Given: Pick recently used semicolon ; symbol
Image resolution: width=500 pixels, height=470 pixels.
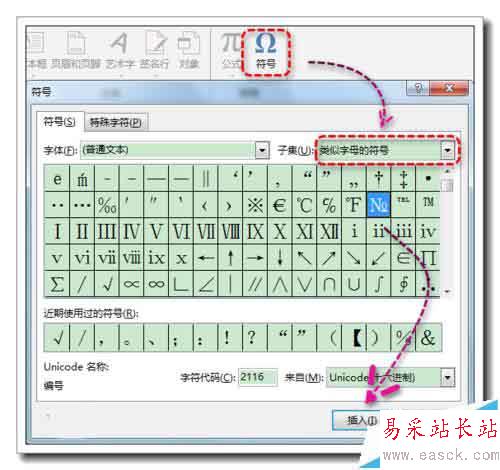Looking at the screenshot, I should tap(181, 338).
